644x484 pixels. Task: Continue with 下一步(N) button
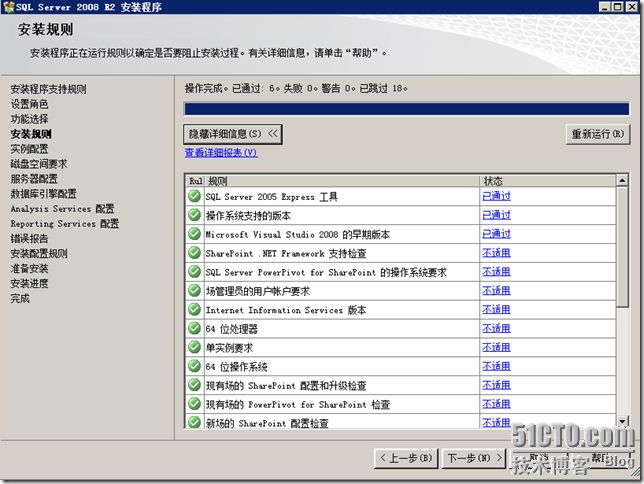click(x=474, y=458)
